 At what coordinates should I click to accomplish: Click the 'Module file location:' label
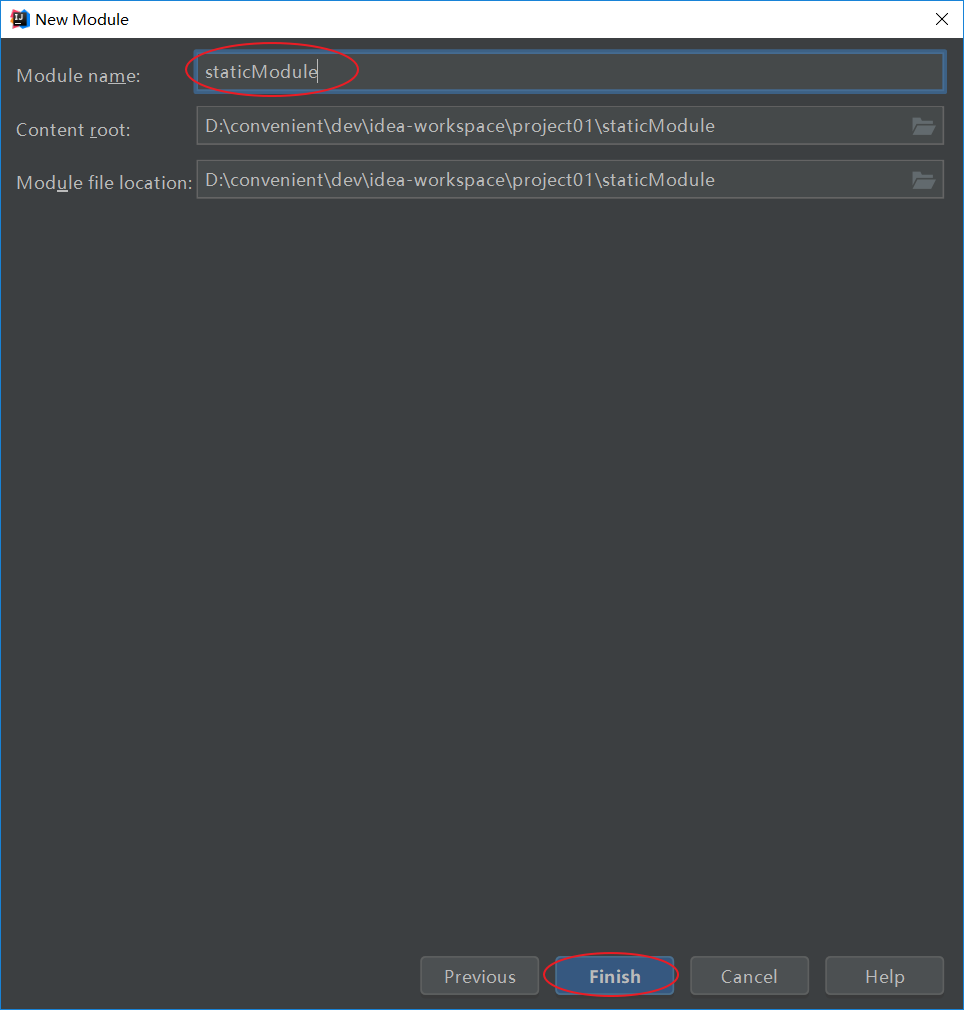[x=104, y=183]
